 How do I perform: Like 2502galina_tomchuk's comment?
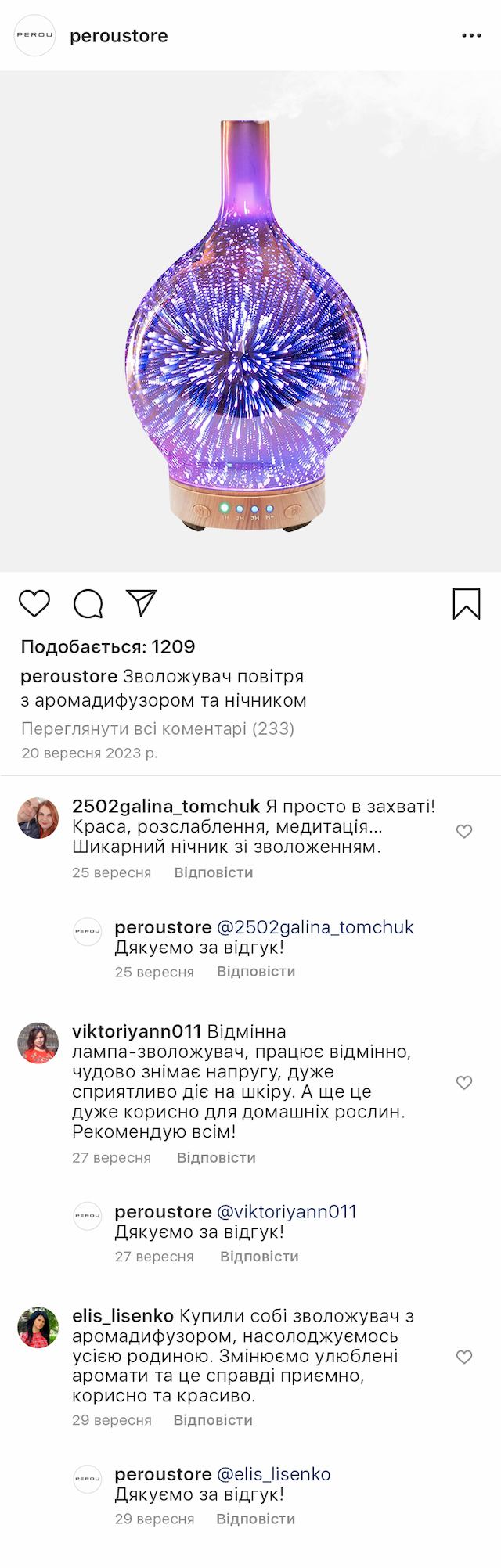464,832
